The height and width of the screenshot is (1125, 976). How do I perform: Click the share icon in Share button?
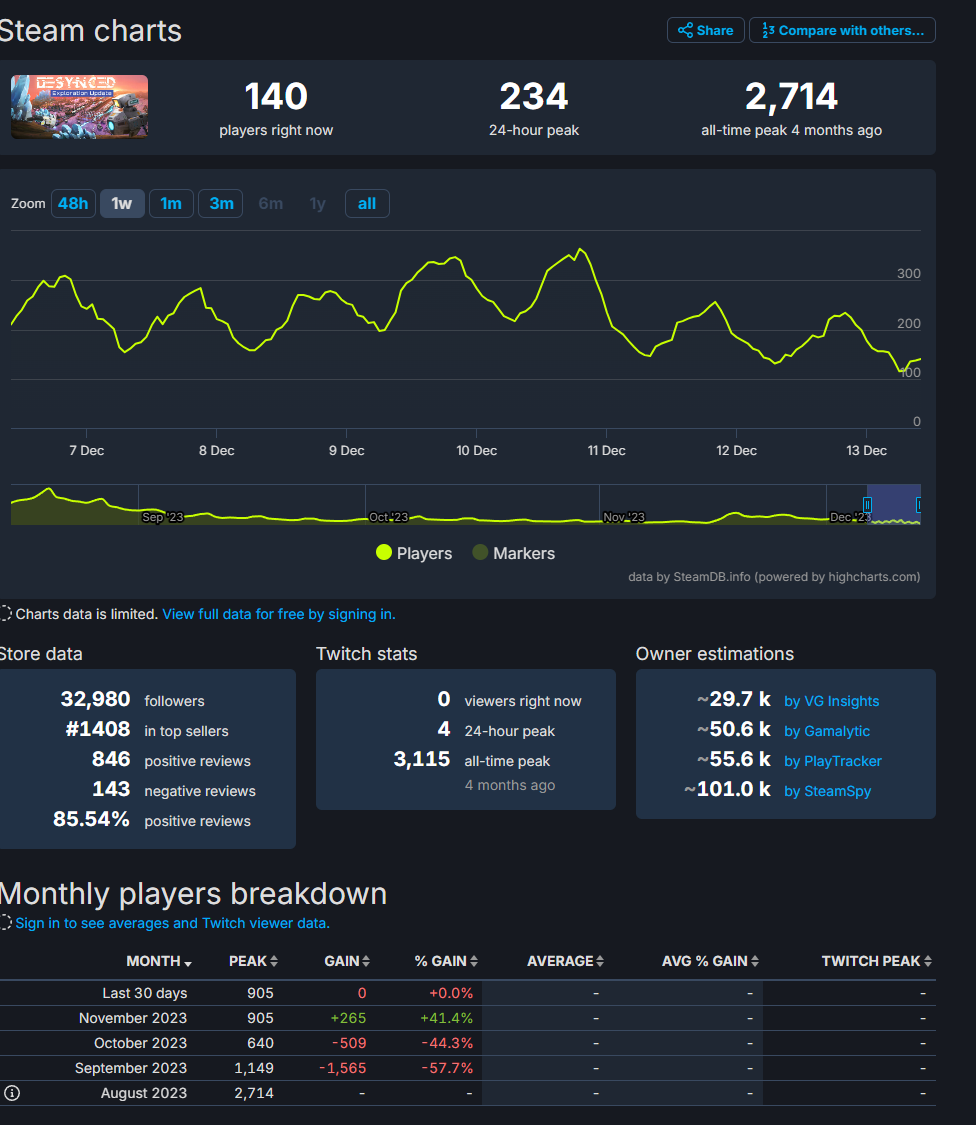(x=685, y=30)
